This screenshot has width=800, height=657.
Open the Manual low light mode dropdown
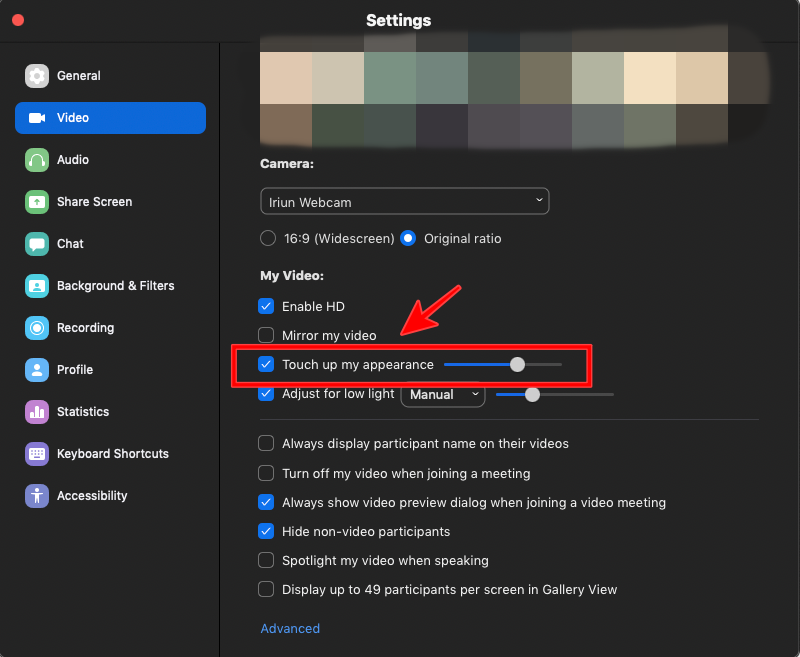pyautogui.click(x=443, y=394)
